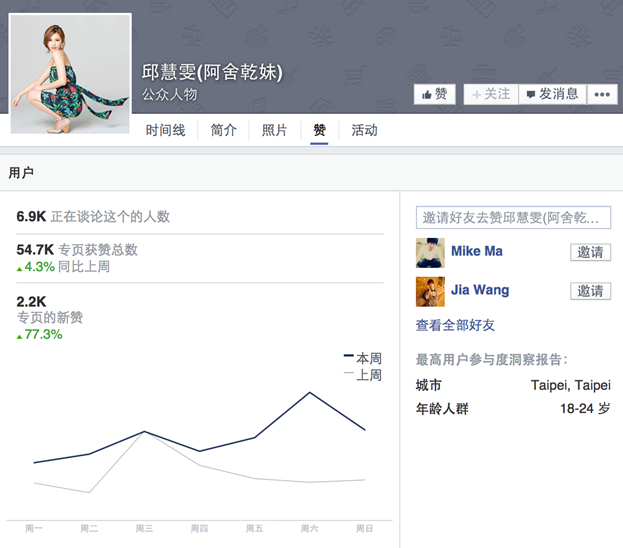Viewport: 623px width, 548px height.
Task: Click the 本周 legend entry
Action: coord(363,358)
